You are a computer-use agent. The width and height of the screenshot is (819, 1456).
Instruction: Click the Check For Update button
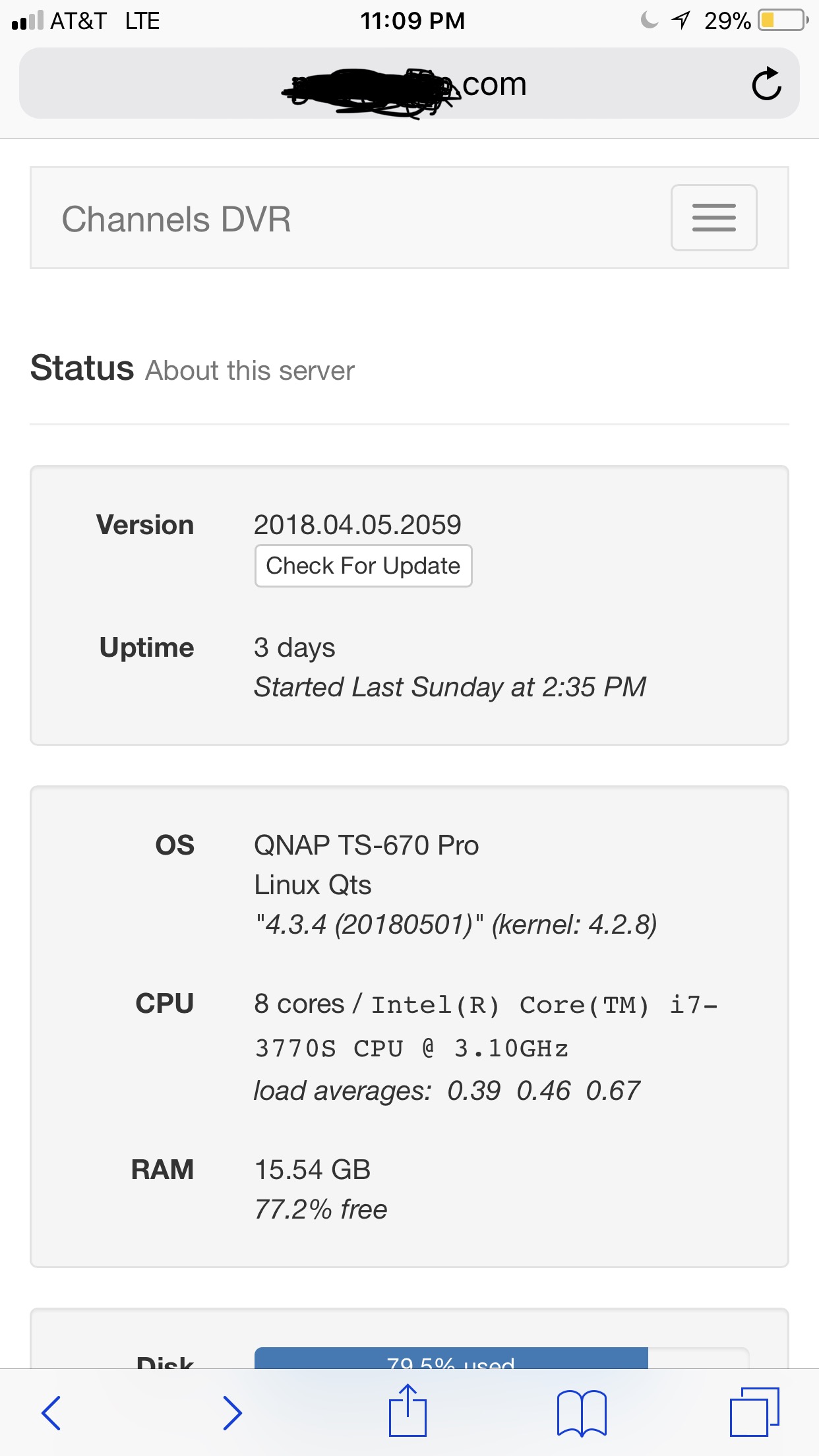[x=363, y=566]
